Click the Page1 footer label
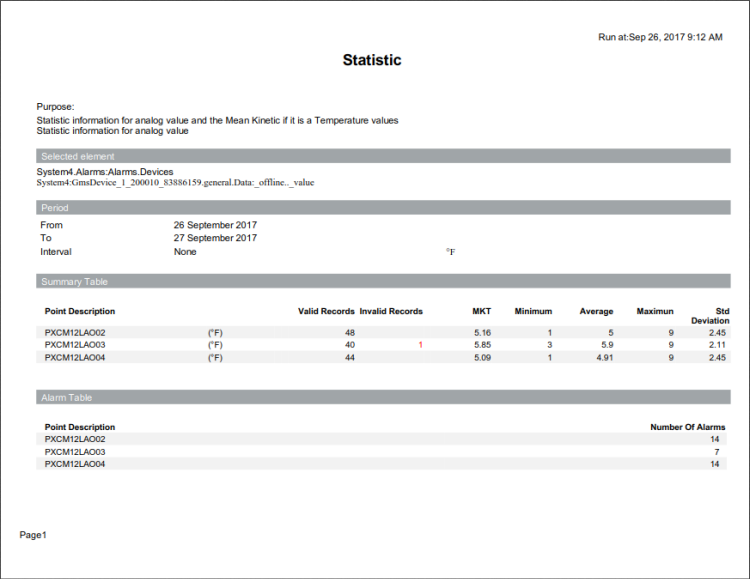750x579 pixels. point(33,535)
